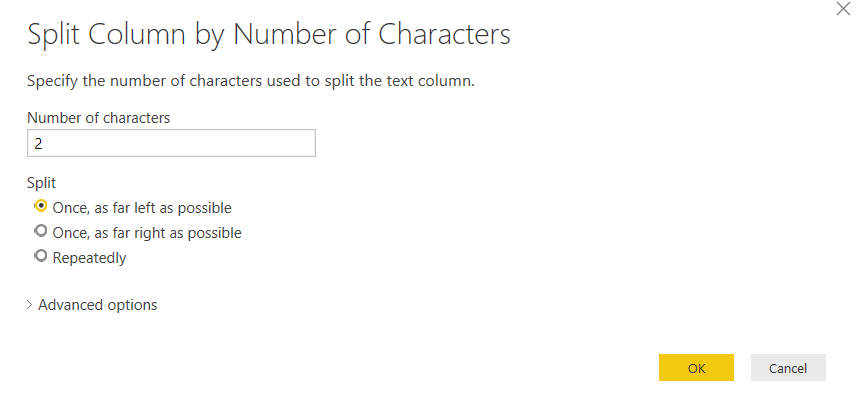Click the 'Specify the number of characters' description text
Image resolution: width=856 pixels, height=404 pixels.
pos(250,80)
